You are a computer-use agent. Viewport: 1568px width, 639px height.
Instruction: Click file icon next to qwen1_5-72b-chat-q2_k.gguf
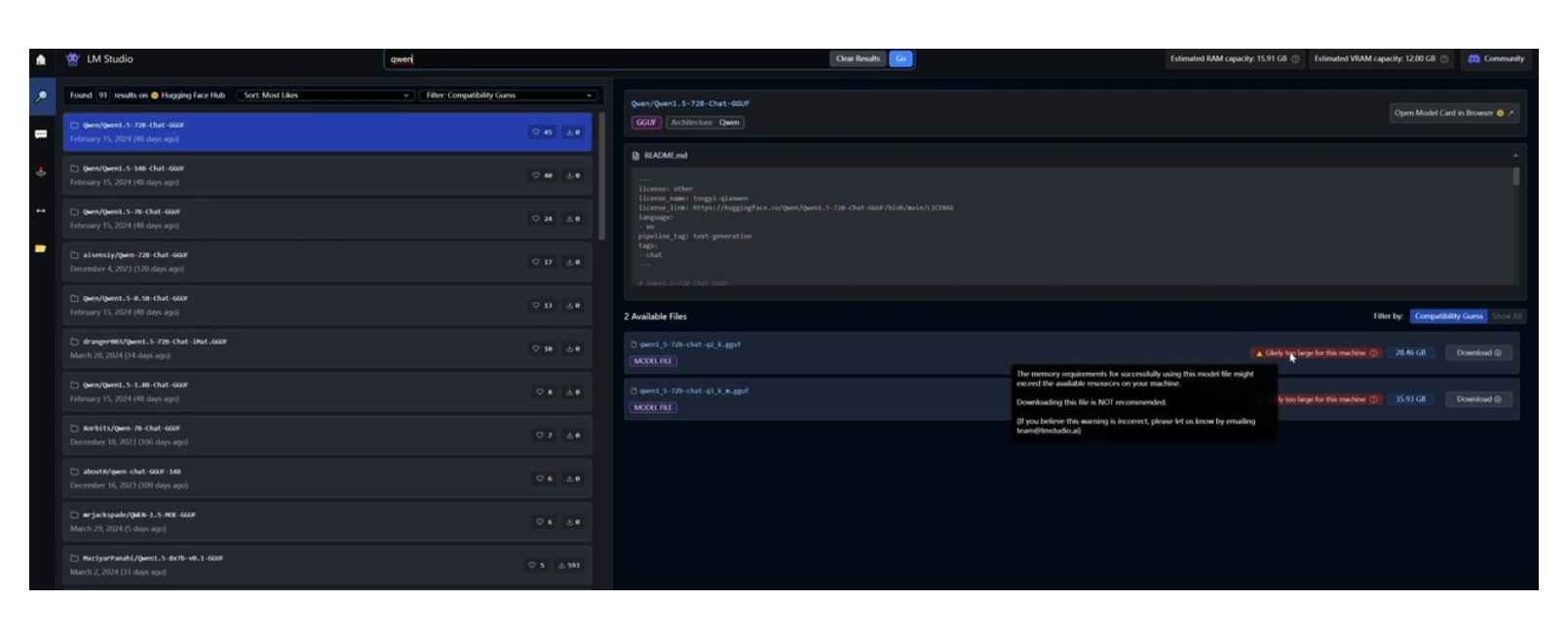634,345
